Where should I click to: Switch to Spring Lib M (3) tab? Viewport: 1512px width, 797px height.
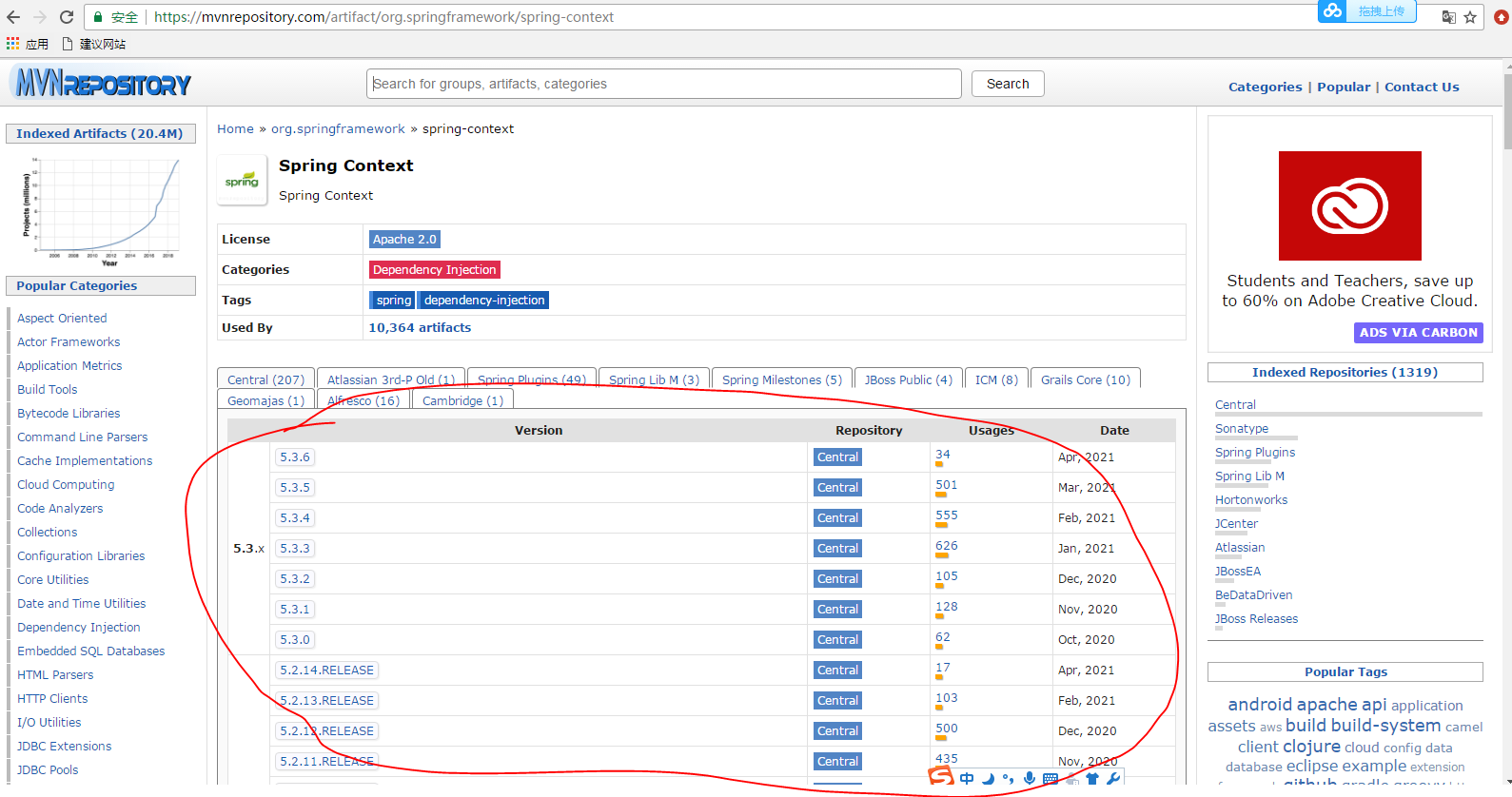click(654, 379)
